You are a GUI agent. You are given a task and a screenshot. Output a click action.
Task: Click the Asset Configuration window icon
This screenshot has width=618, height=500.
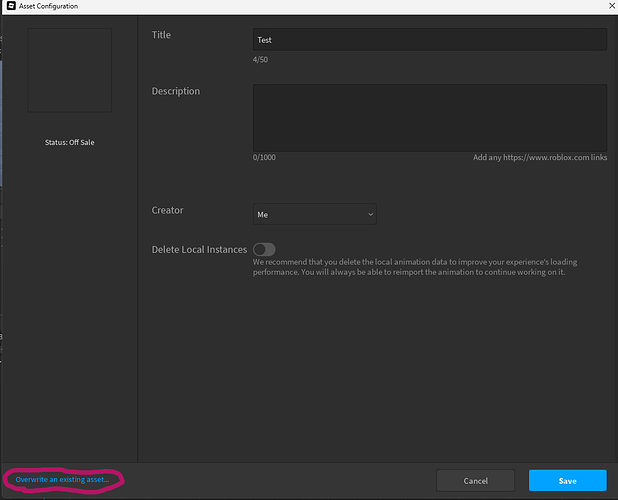click(x=9, y=6)
